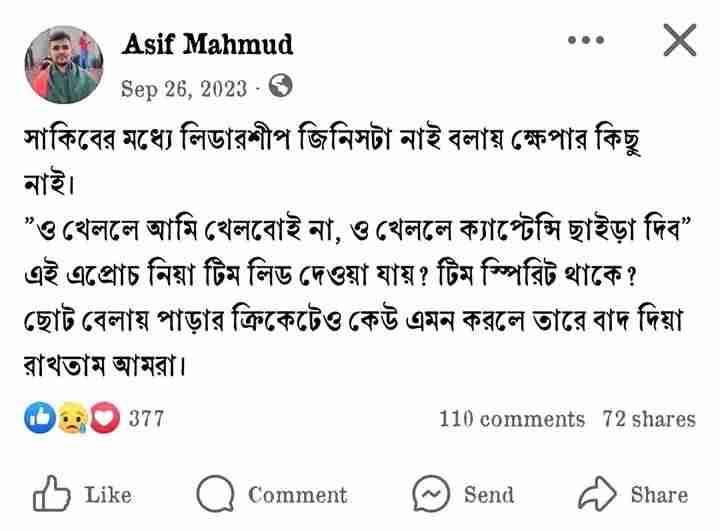Open the 377 reactions count list
The height and width of the screenshot is (531, 720).
pos(146,418)
